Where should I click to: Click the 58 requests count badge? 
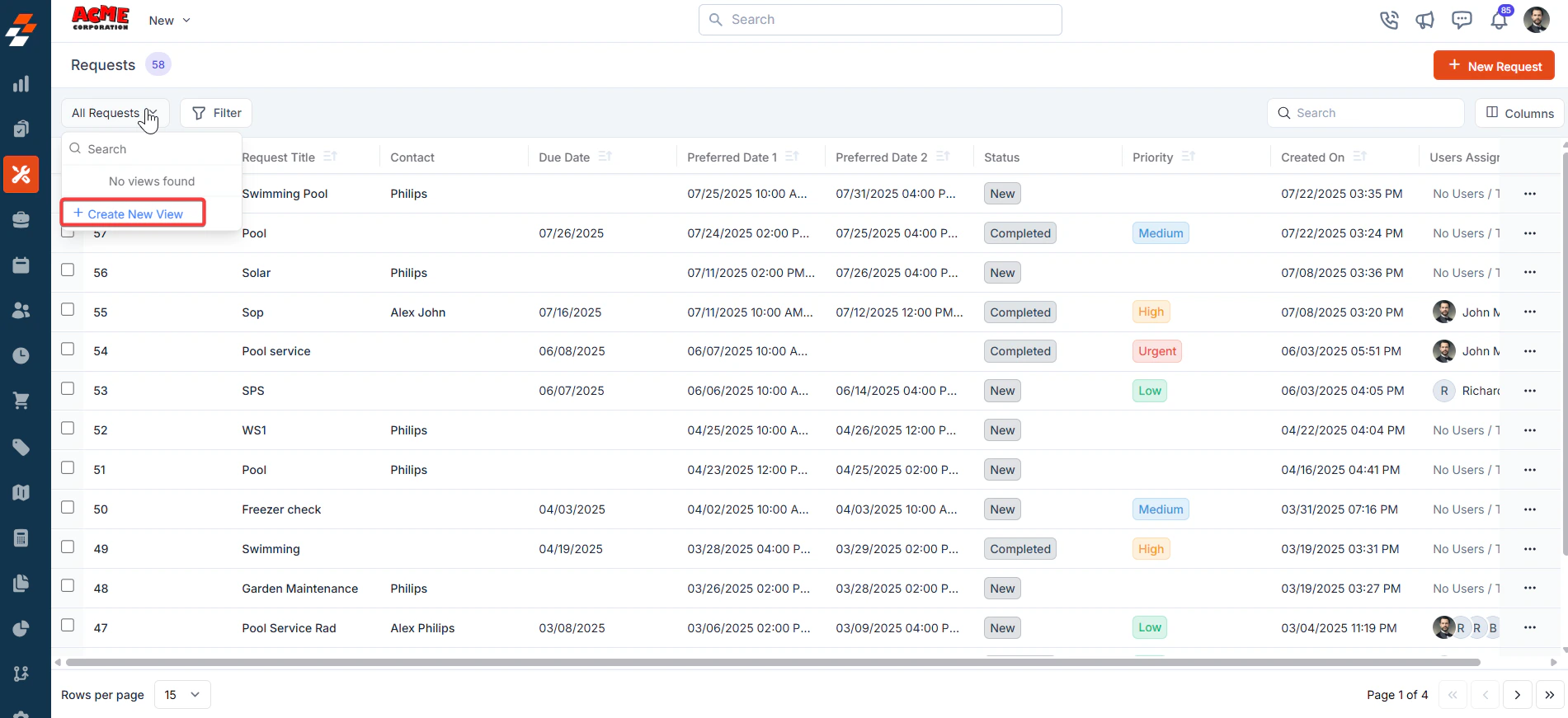[158, 64]
